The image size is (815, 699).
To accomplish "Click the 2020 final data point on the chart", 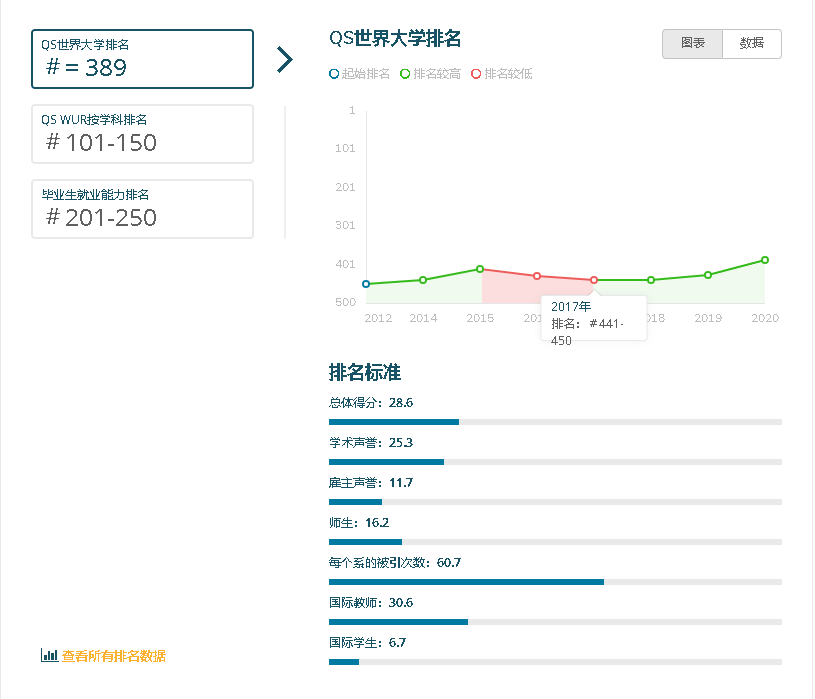I will coord(765,259).
